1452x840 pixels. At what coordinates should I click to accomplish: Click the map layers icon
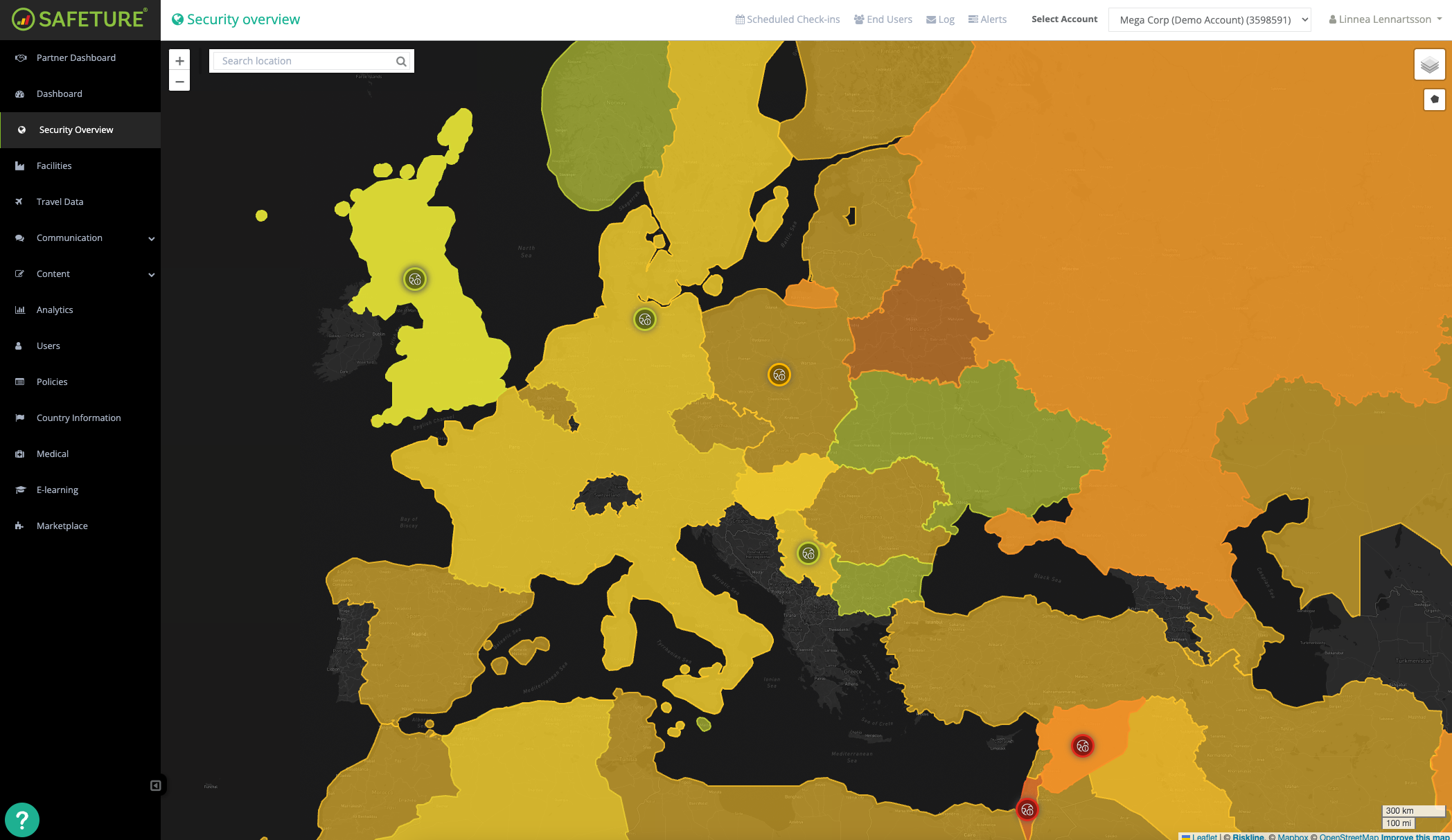click(x=1429, y=65)
